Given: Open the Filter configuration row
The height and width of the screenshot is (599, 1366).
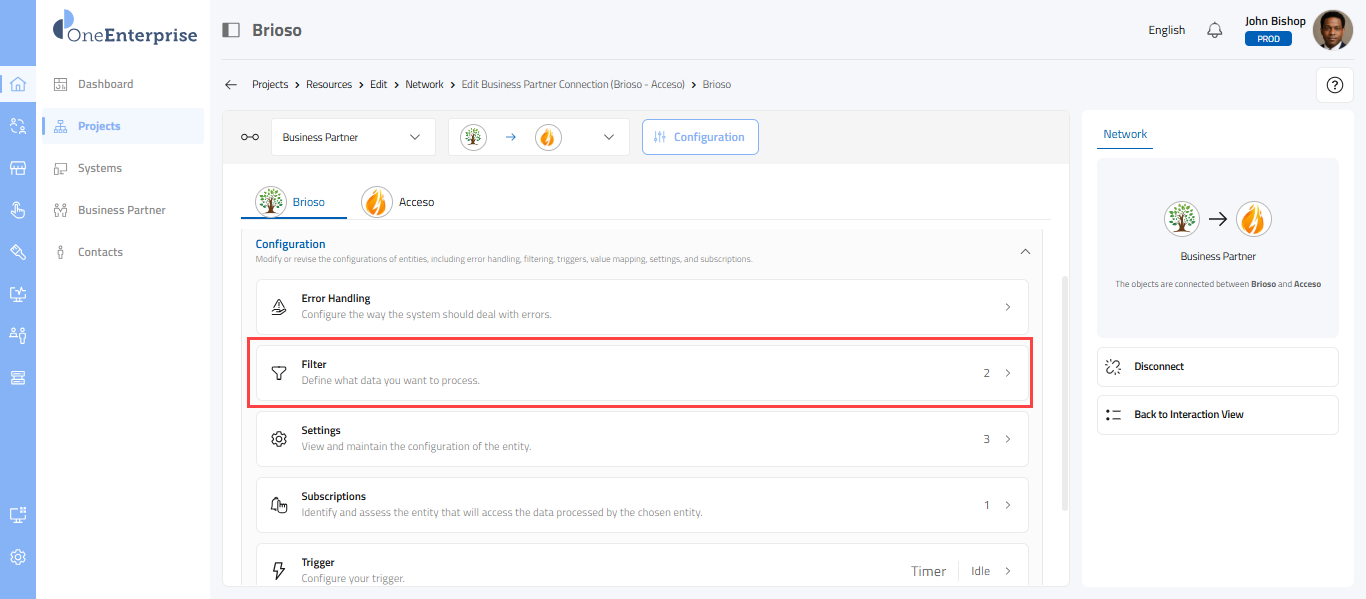Looking at the screenshot, I should point(641,373).
